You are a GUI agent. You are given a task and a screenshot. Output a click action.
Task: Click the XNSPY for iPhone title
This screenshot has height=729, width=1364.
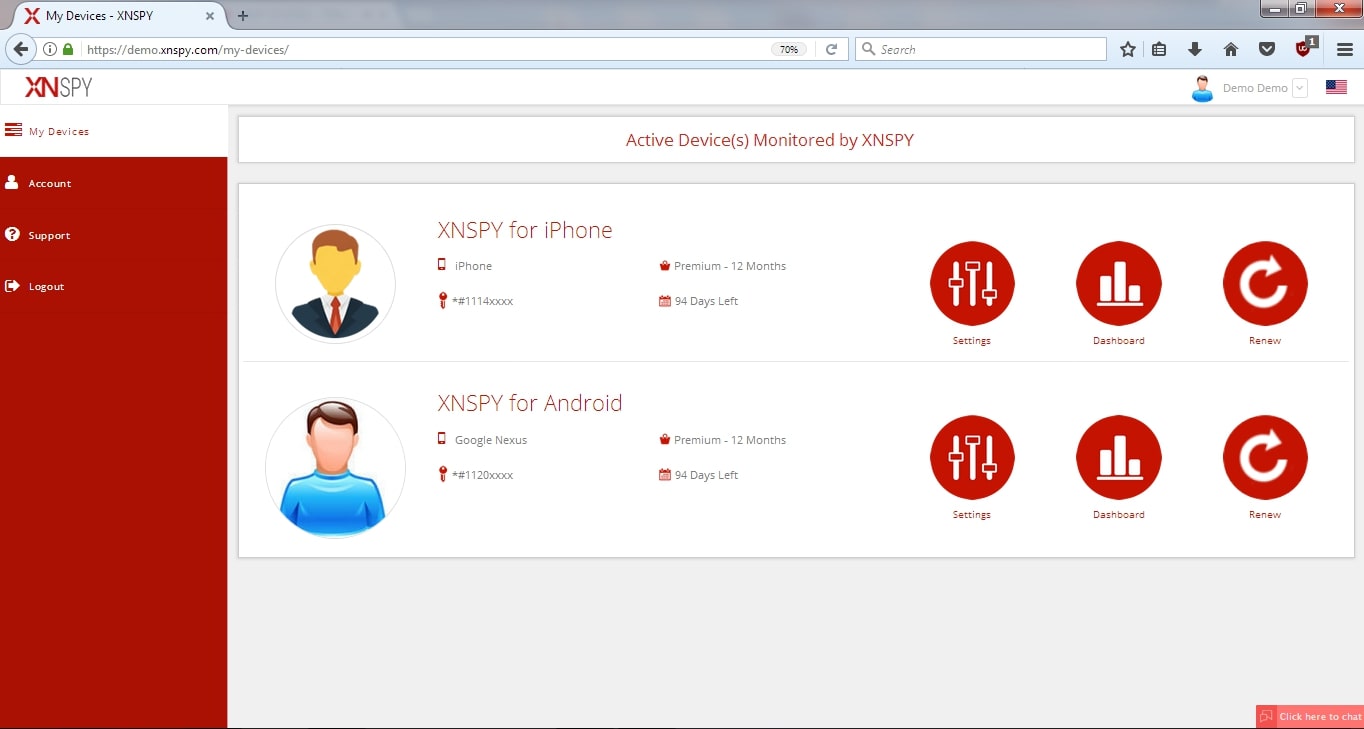(x=525, y=230)
